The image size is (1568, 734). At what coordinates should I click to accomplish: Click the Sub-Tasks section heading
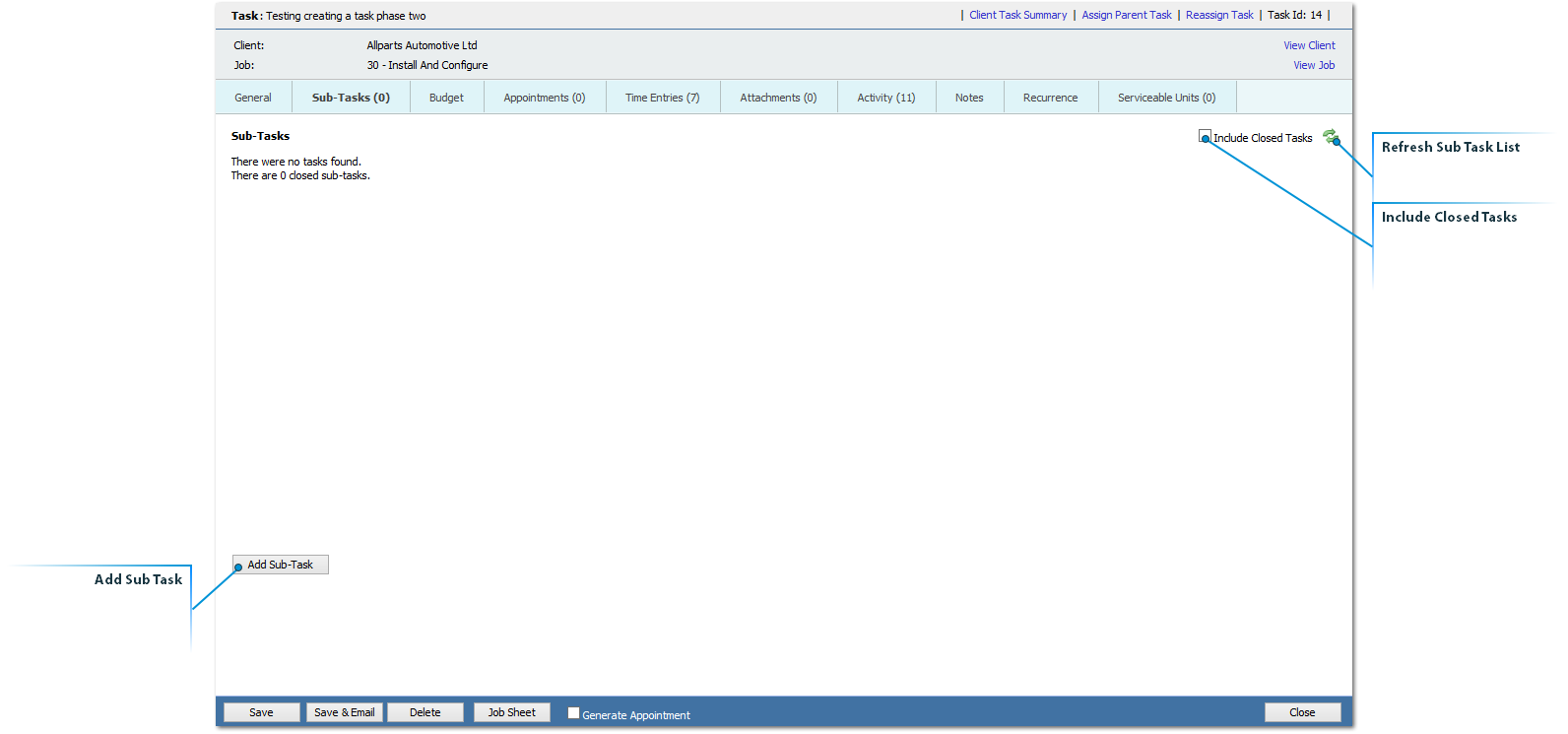click(x=260, y=136)
